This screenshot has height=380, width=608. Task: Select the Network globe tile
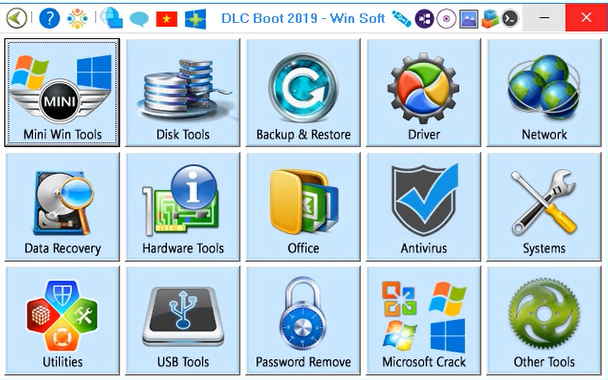tap(544, 92)
